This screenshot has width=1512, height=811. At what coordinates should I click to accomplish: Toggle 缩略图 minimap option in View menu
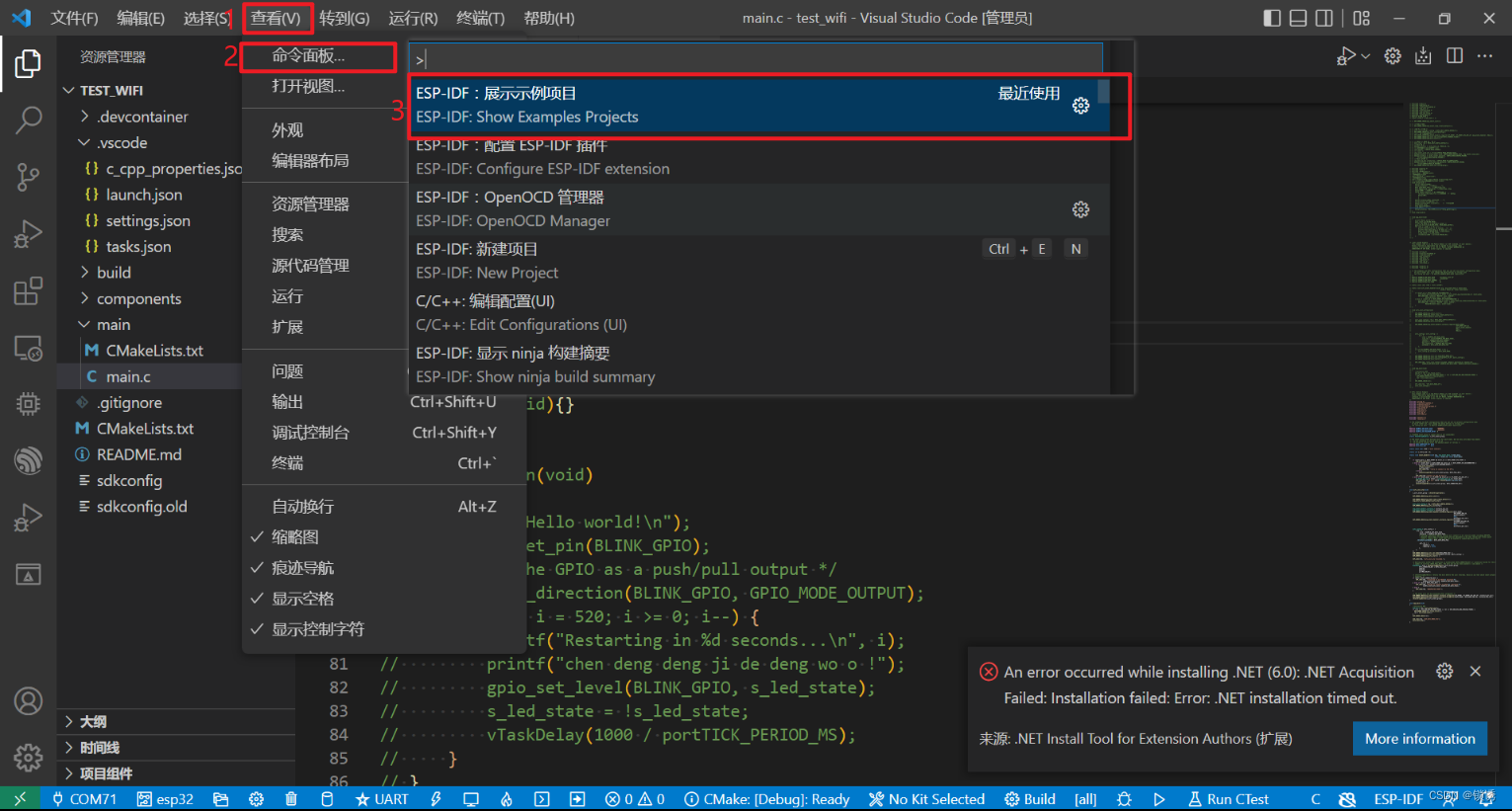coord(384,537)
